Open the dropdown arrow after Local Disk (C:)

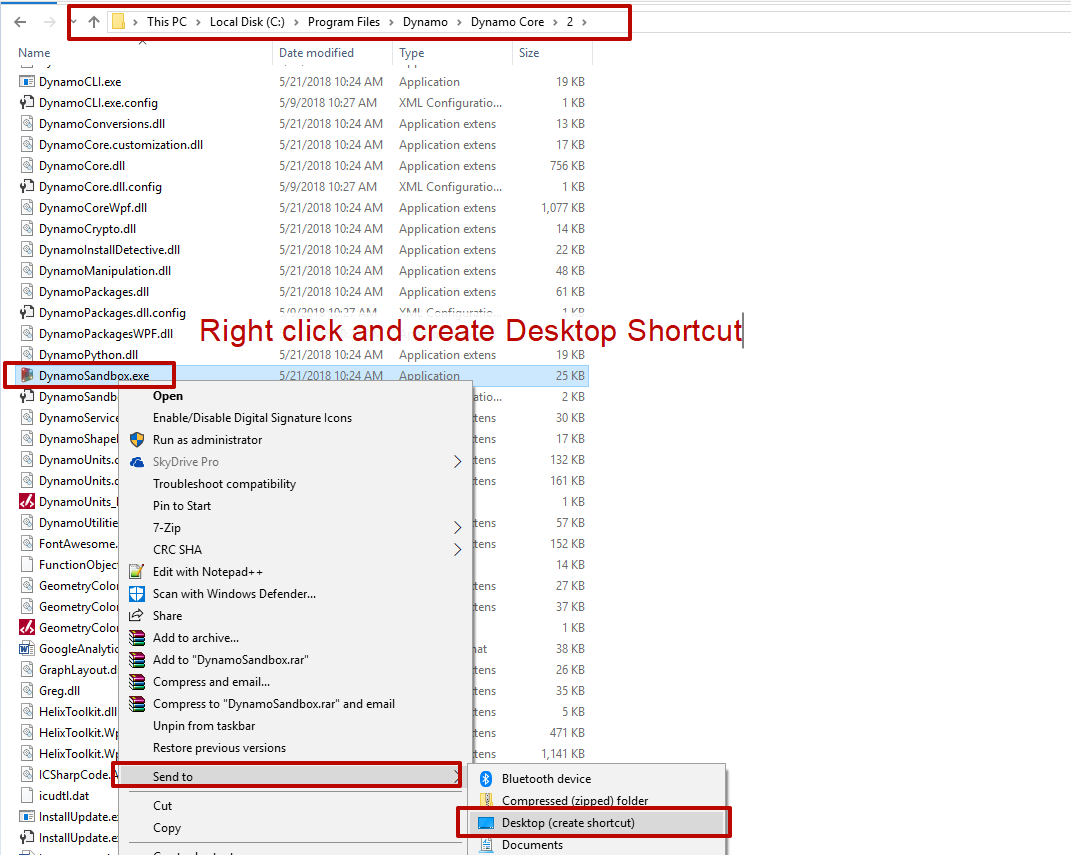click(x=296, y=22)
